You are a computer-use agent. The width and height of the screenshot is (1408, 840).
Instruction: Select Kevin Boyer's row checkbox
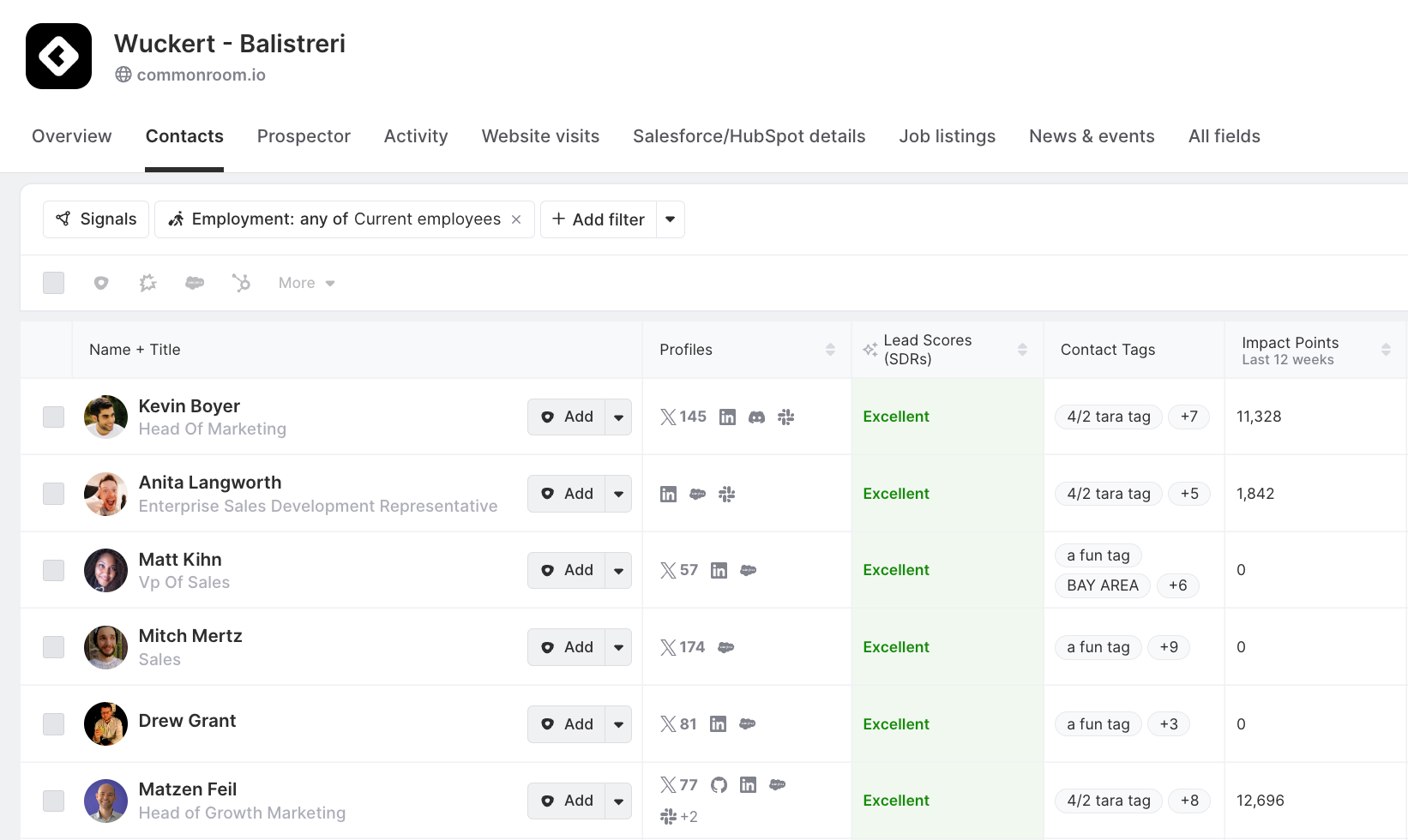point(53,417)
